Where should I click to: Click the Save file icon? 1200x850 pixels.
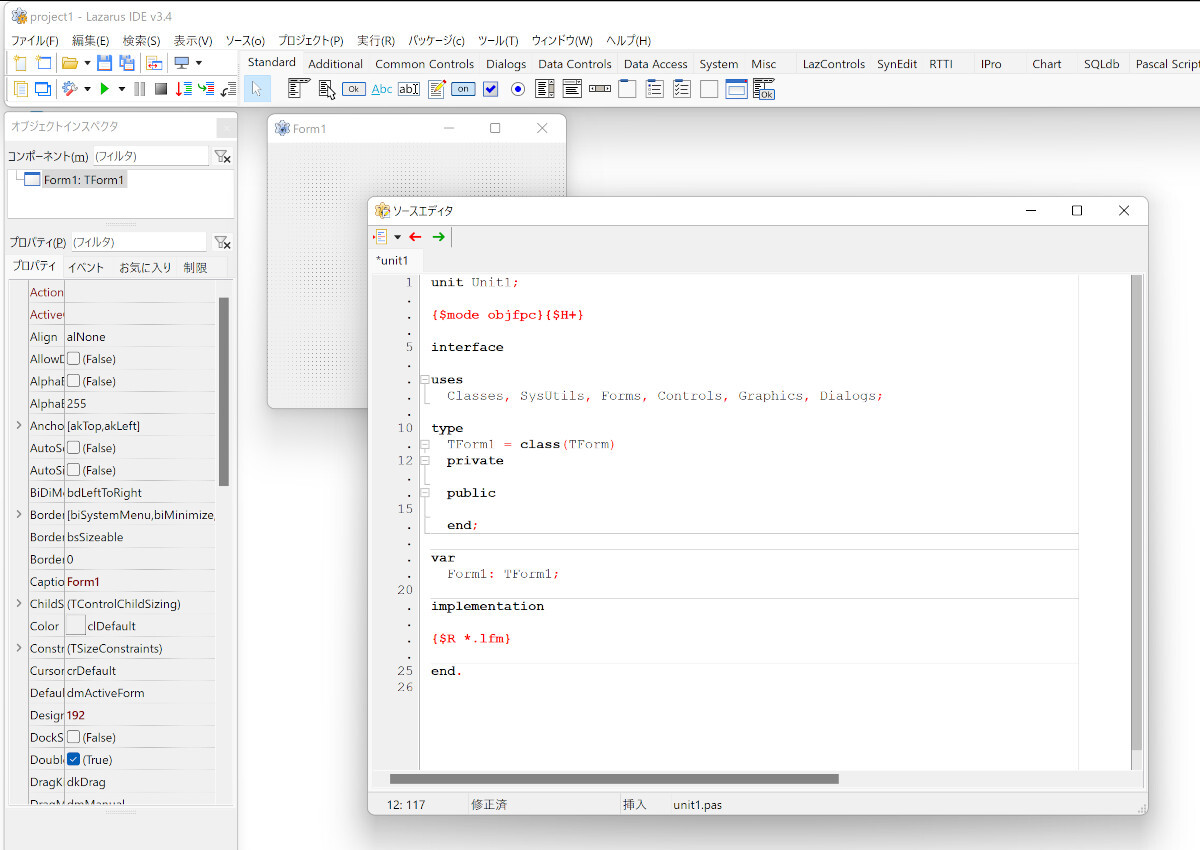(104, 63)
